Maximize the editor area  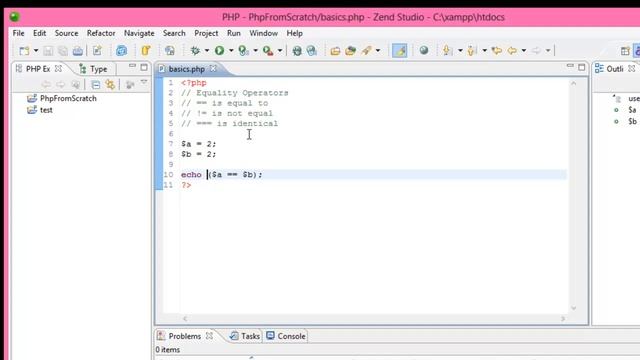point(582,67)
